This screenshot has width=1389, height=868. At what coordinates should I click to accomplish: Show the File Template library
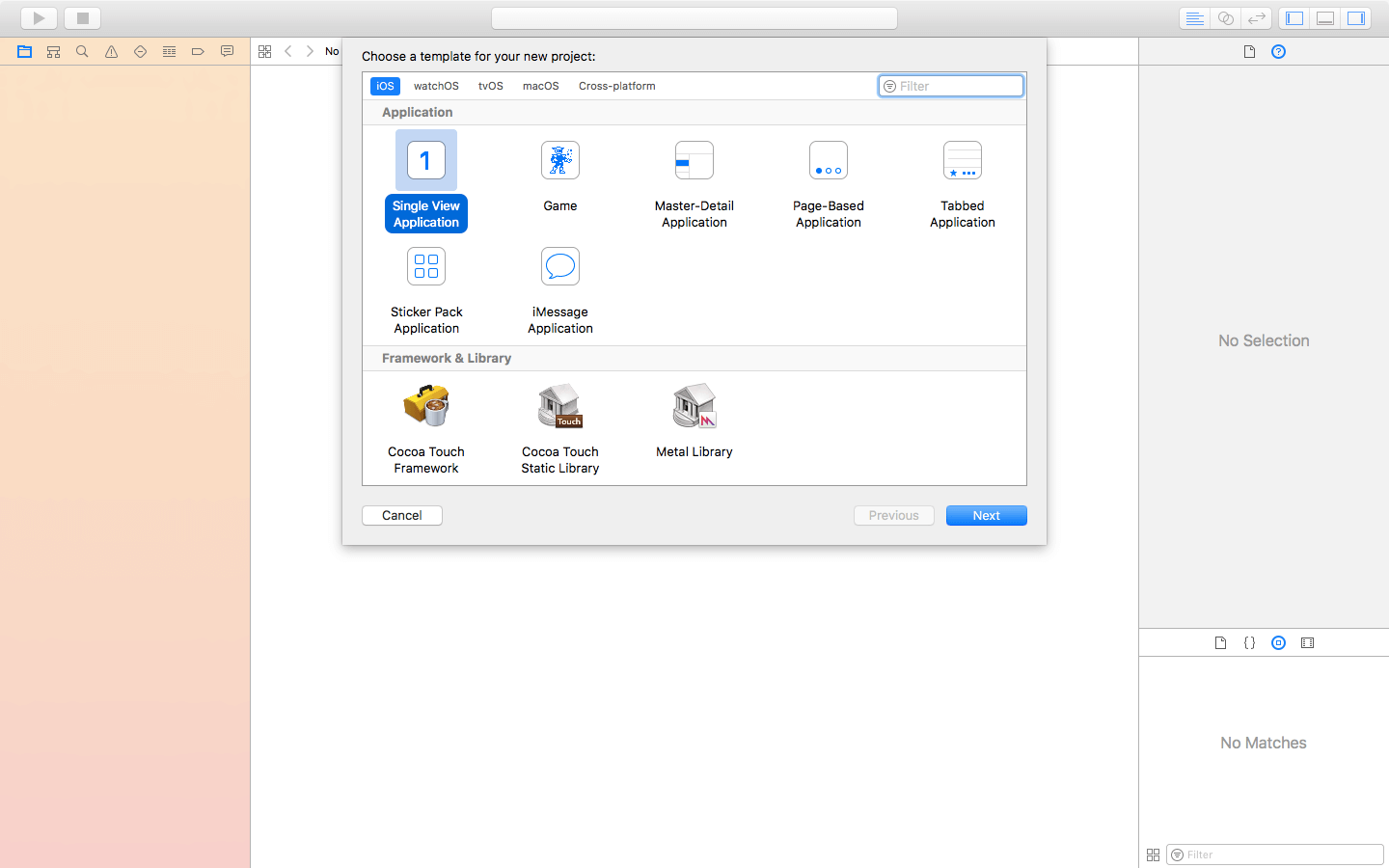point(1220,642)
